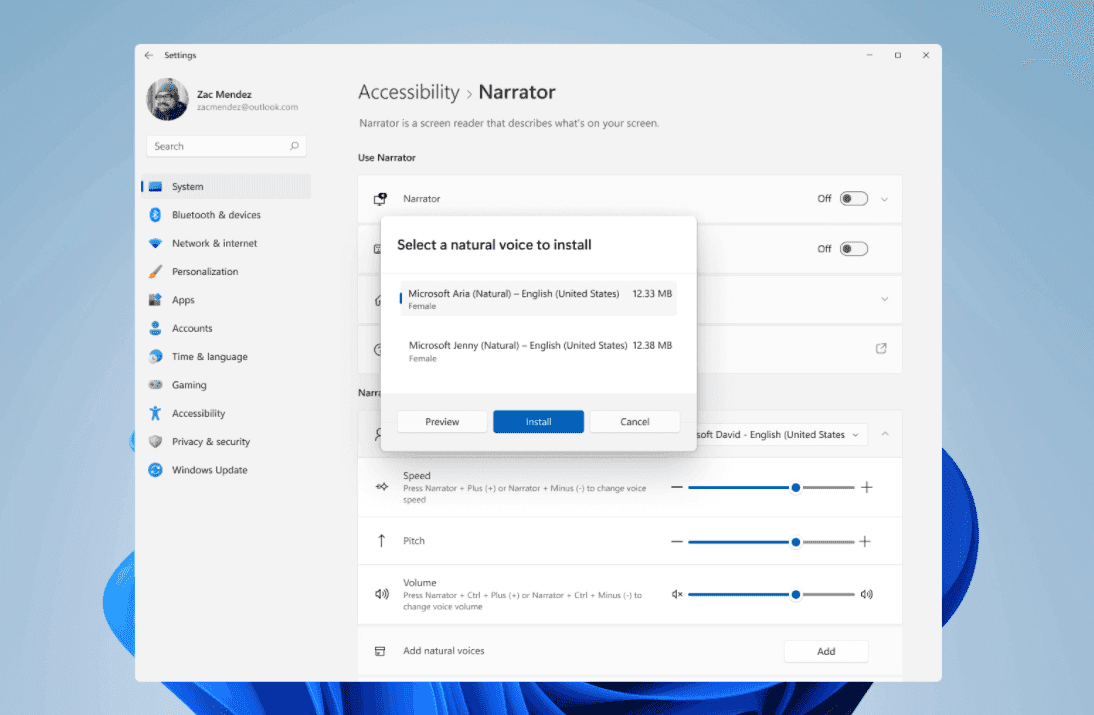Click the Pitch slider handle
The width and height of the screenshot is (1094, 715).
(795, 542)
